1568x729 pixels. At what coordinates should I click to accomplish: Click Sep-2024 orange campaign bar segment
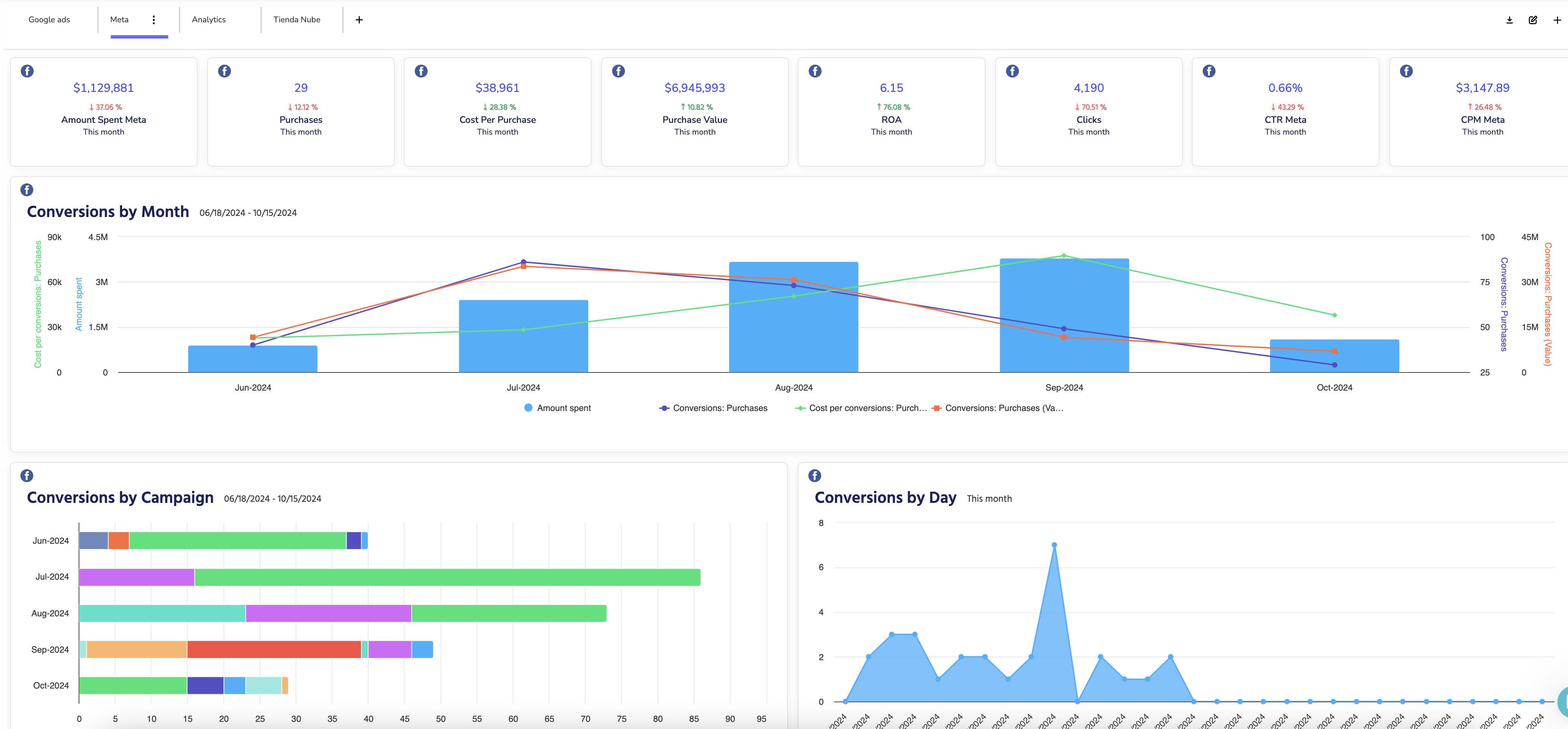[x=136, y=649]
